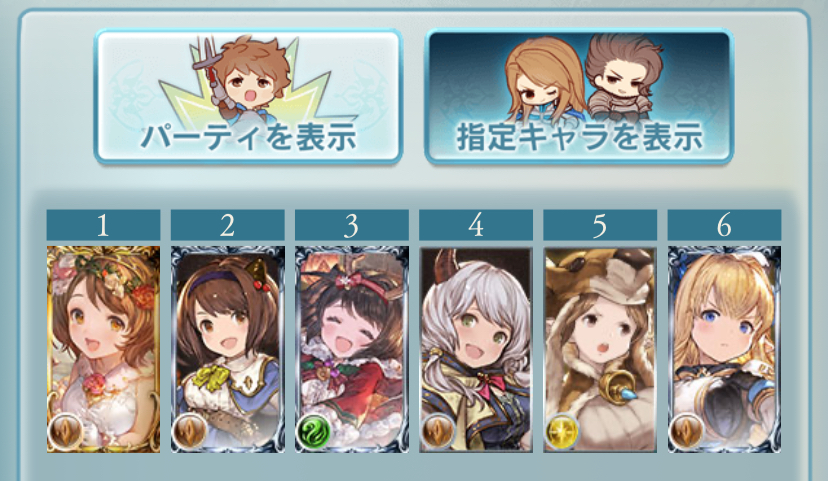
Task: Pick the blonde blue-eyed girl portrait
Action: point(724,349)
